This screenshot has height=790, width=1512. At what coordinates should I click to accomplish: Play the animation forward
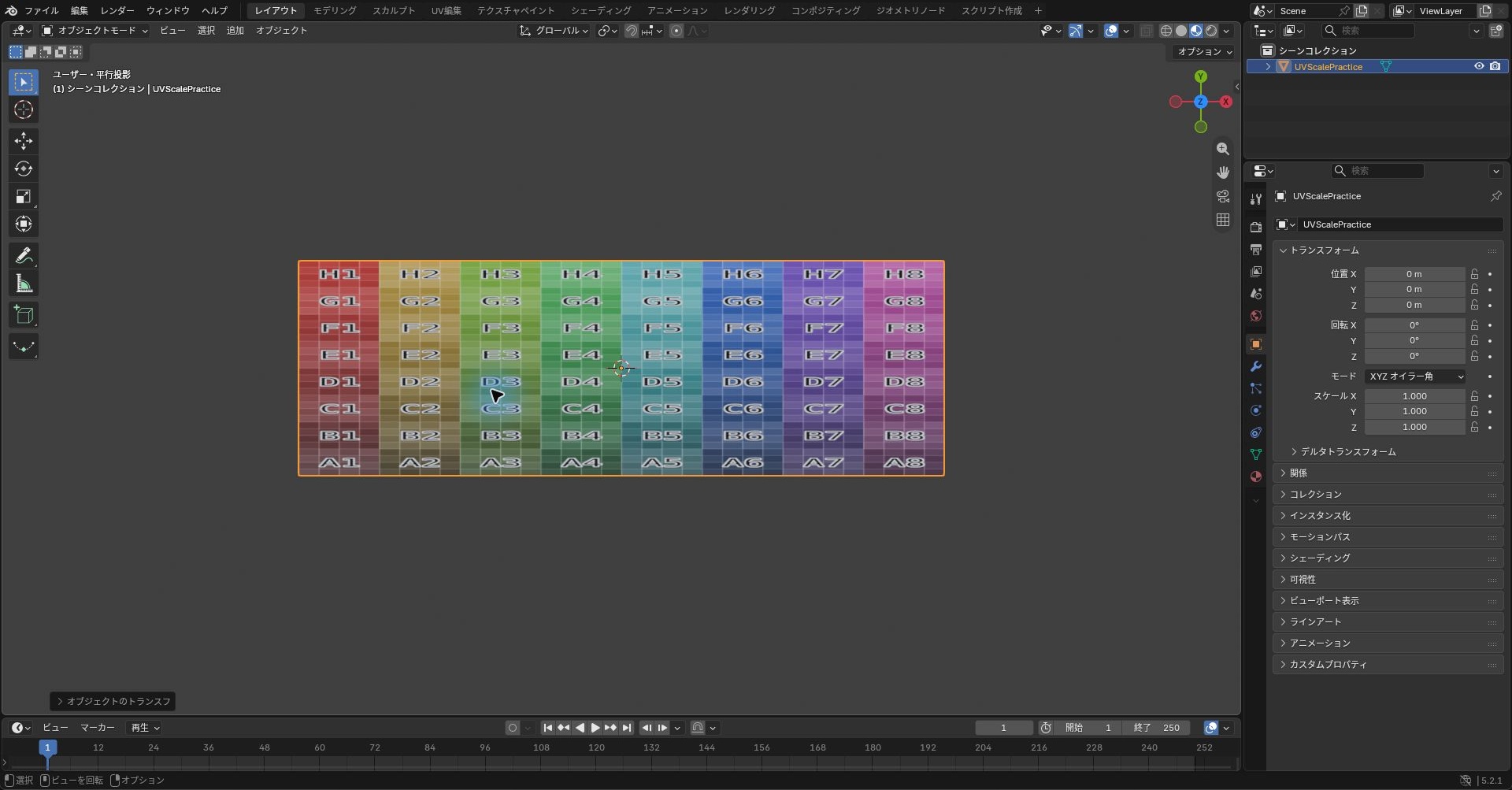[x=595, y=728]
